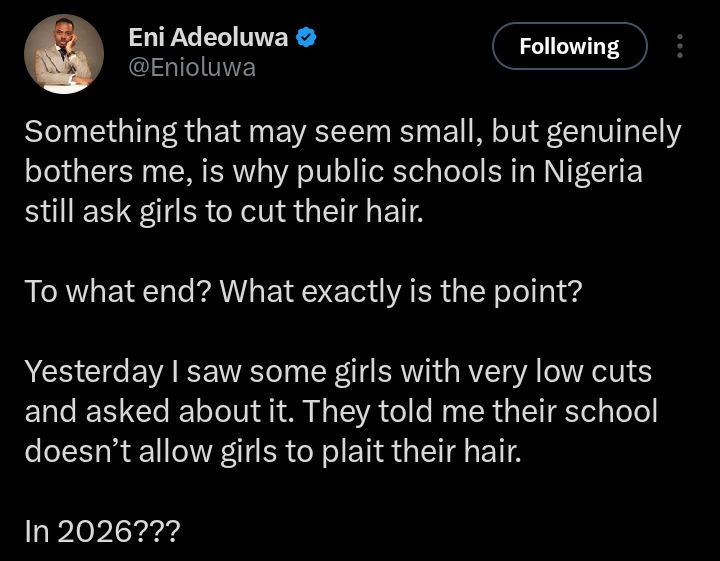Viewport: 720px width, 561px height.
Task: Click the text "In 2026???"
Action: click(102, 532)
